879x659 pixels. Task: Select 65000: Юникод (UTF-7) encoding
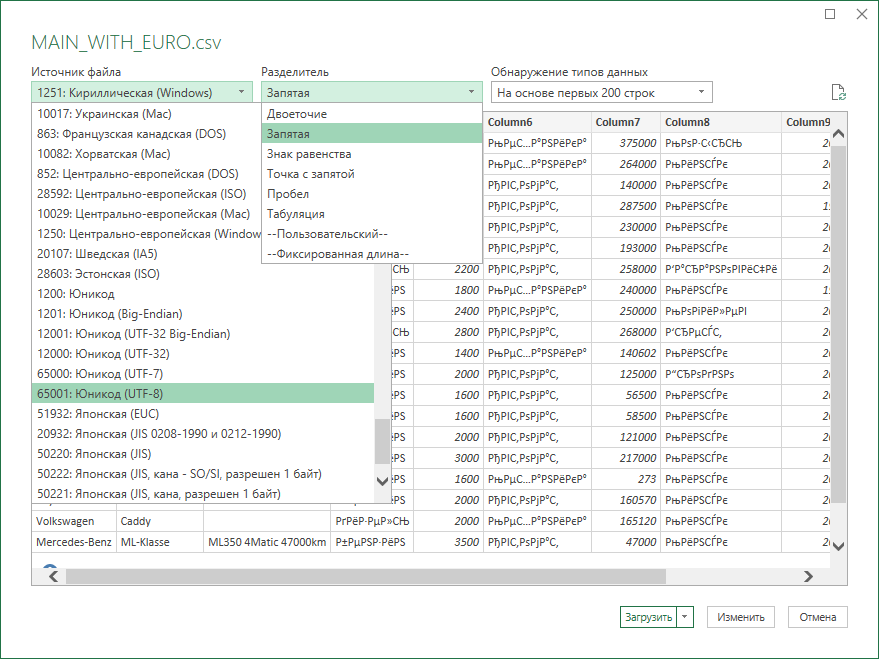click(203, 374)
